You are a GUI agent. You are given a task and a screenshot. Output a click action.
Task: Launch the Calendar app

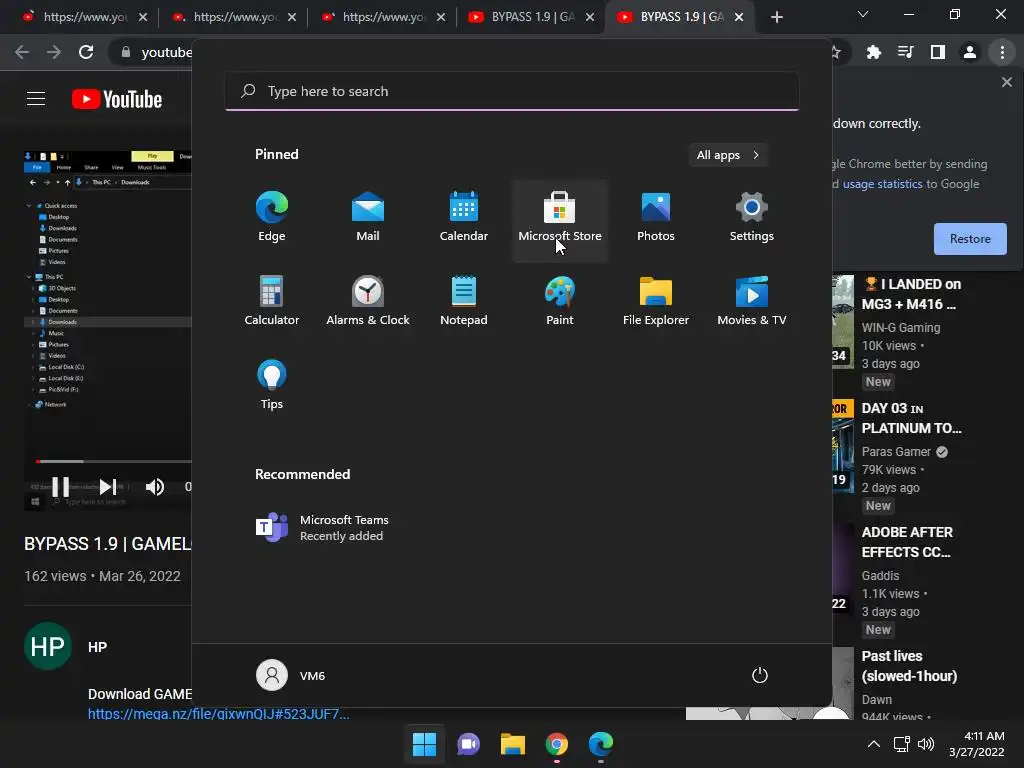(464, 217)
